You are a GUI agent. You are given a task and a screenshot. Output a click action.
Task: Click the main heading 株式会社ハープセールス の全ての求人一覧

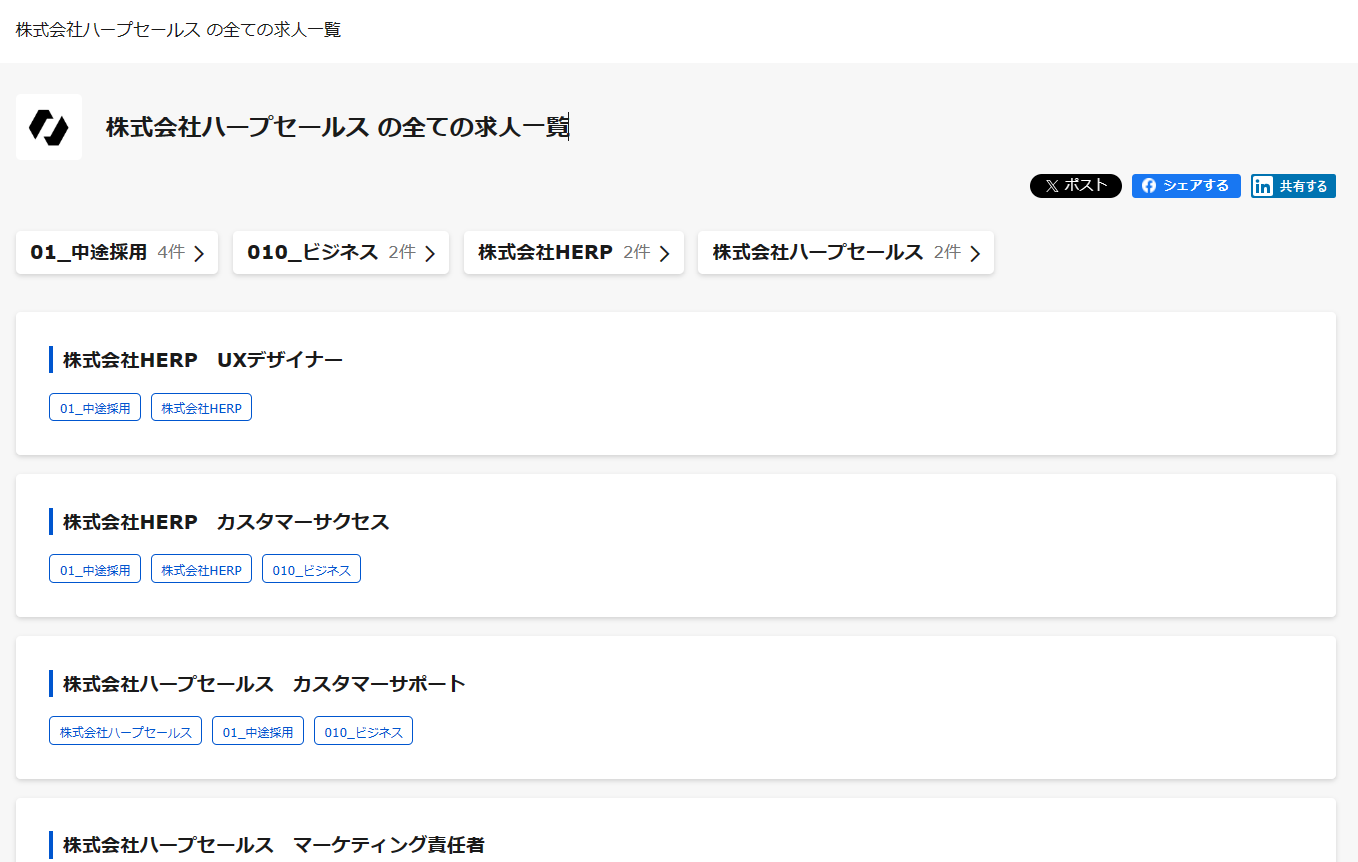(337, 128)
